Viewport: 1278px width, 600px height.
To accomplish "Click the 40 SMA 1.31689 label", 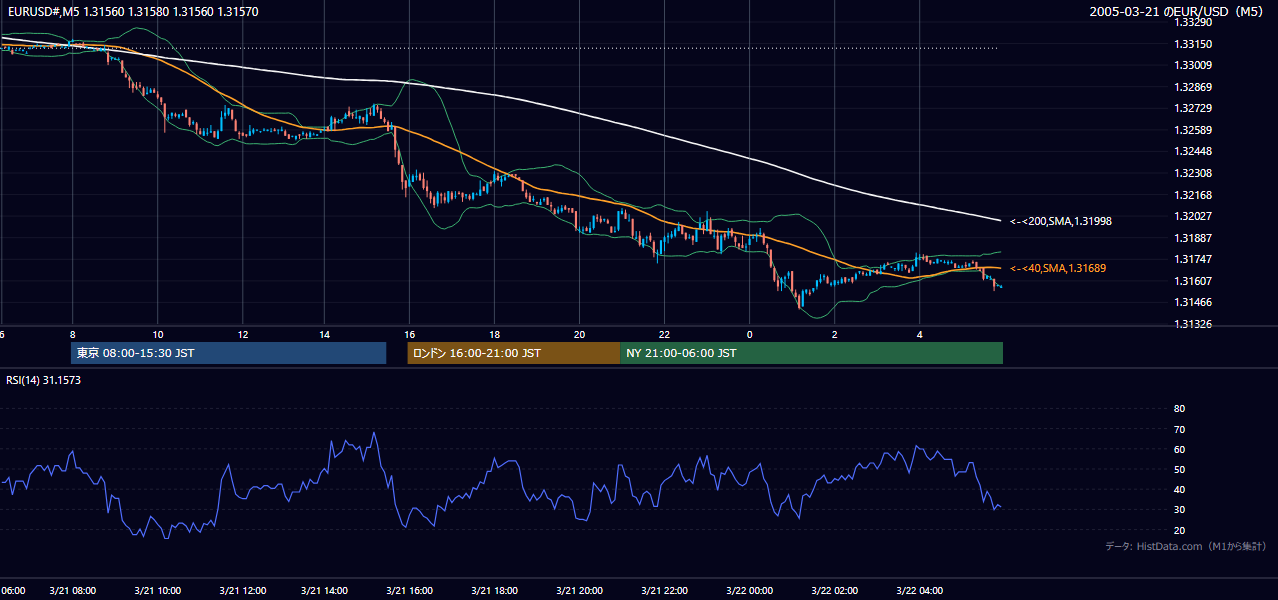I will point(1058,268).
